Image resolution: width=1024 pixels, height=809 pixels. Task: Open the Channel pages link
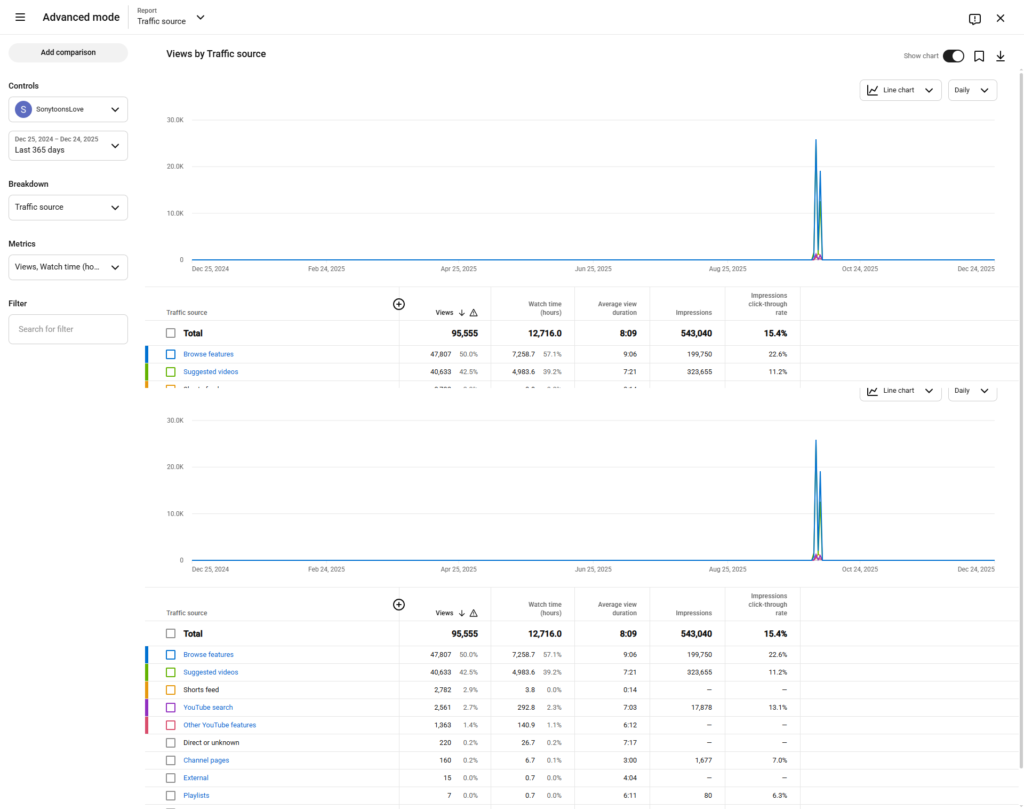pos(206,760)
